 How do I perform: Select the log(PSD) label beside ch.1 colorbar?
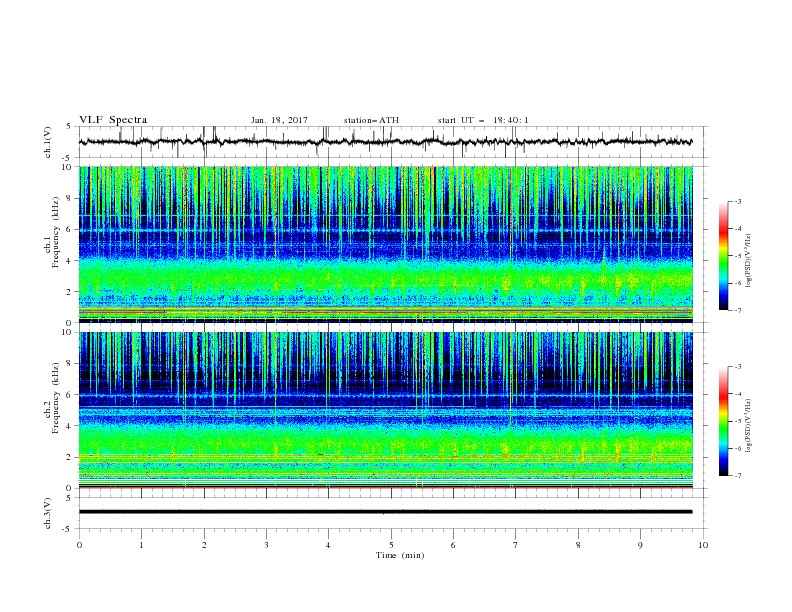(748, 261)
